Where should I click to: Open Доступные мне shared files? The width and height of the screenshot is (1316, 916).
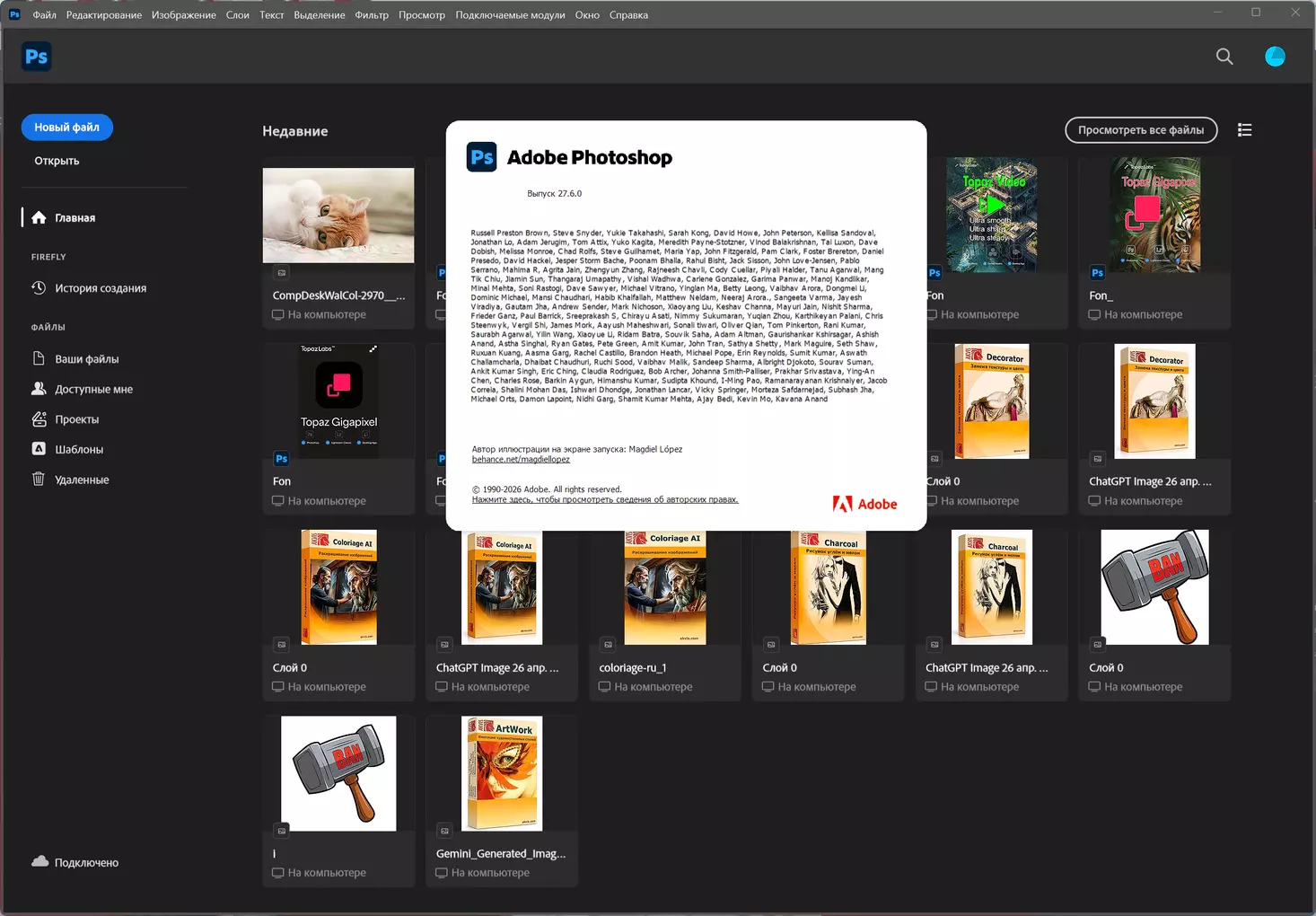tap(93, 390)
